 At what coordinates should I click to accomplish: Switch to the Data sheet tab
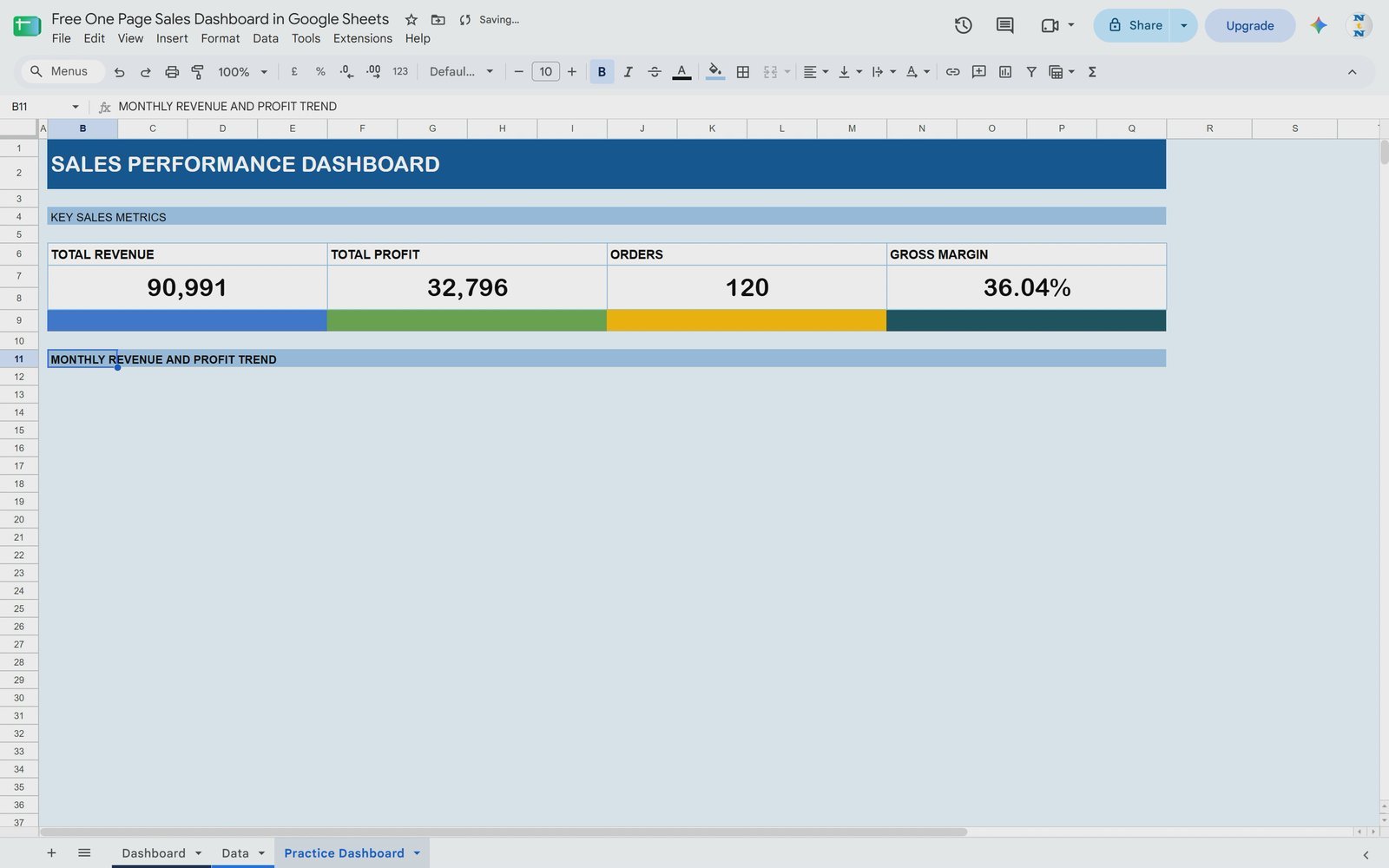[x=235, y=853]
